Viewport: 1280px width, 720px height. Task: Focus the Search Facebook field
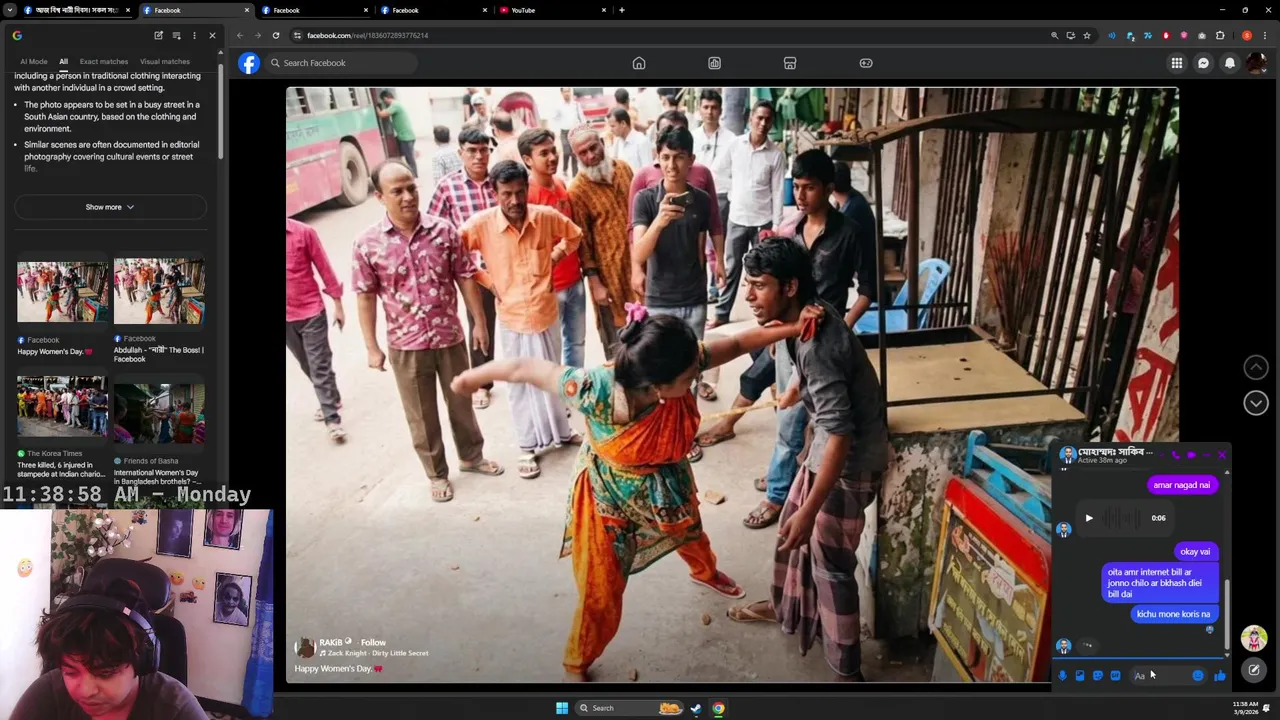point(342,63)
